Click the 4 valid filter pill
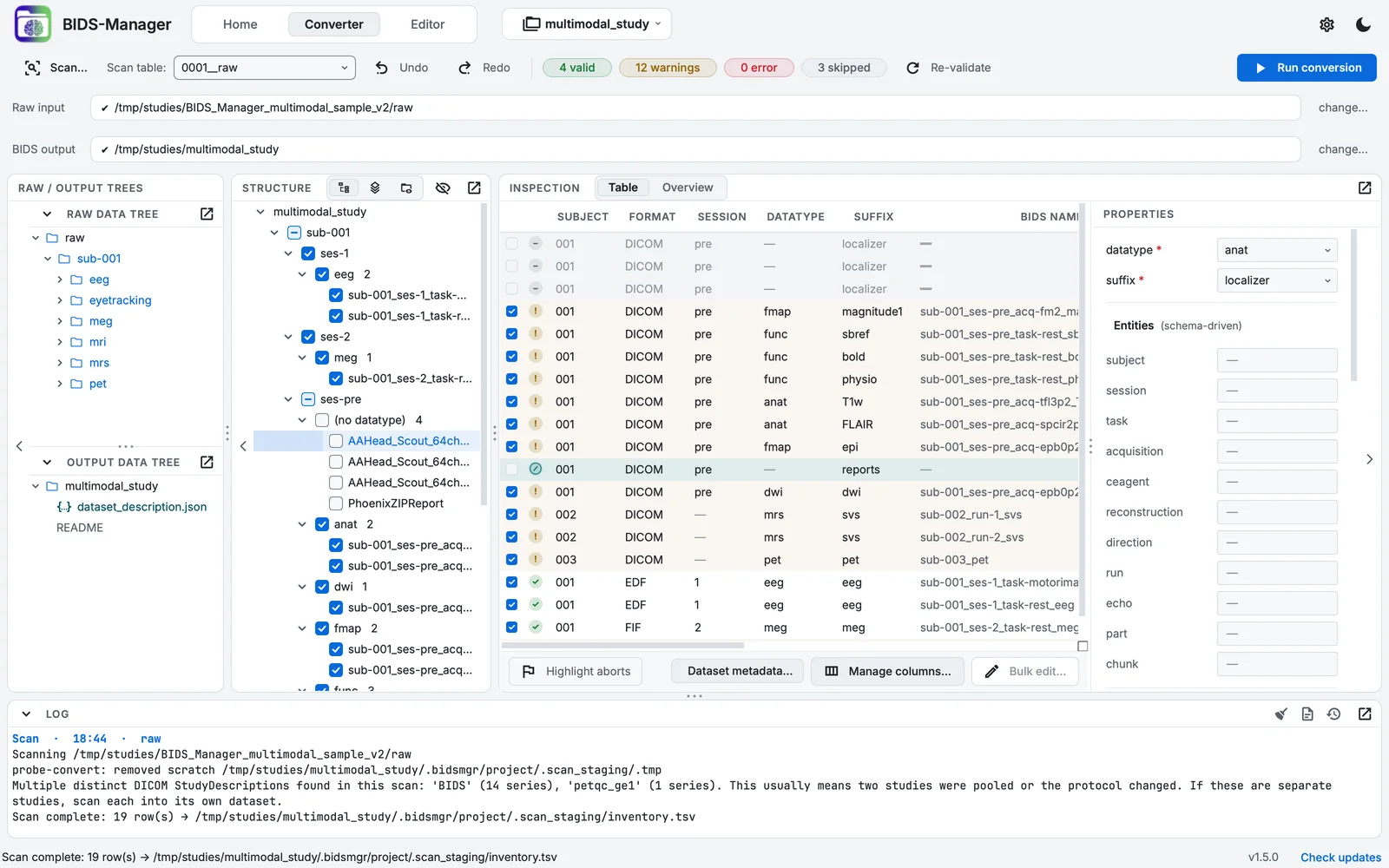Viewport: 1389px width, 868px height. [x=577, y=68]
